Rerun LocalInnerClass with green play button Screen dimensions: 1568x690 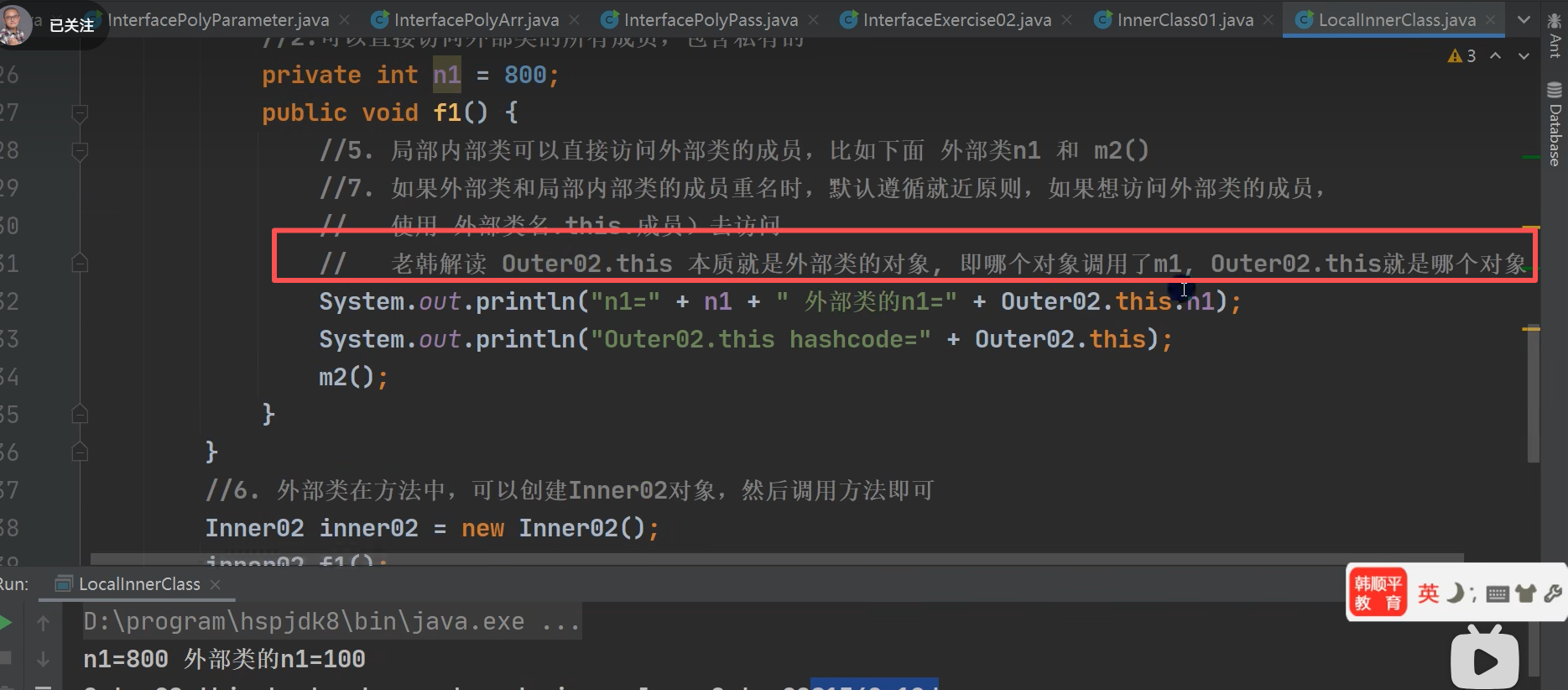pos(6,623)
